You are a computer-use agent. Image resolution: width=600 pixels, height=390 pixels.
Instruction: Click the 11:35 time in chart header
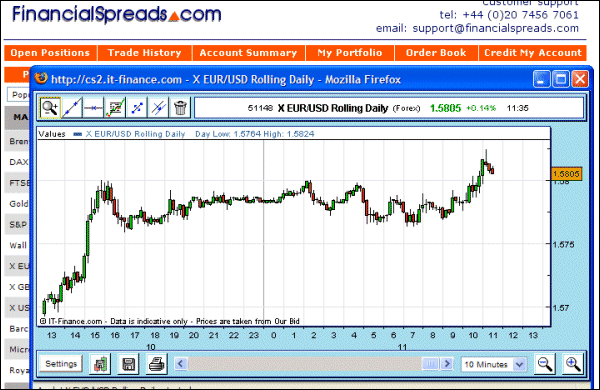[x=517, y=108]
